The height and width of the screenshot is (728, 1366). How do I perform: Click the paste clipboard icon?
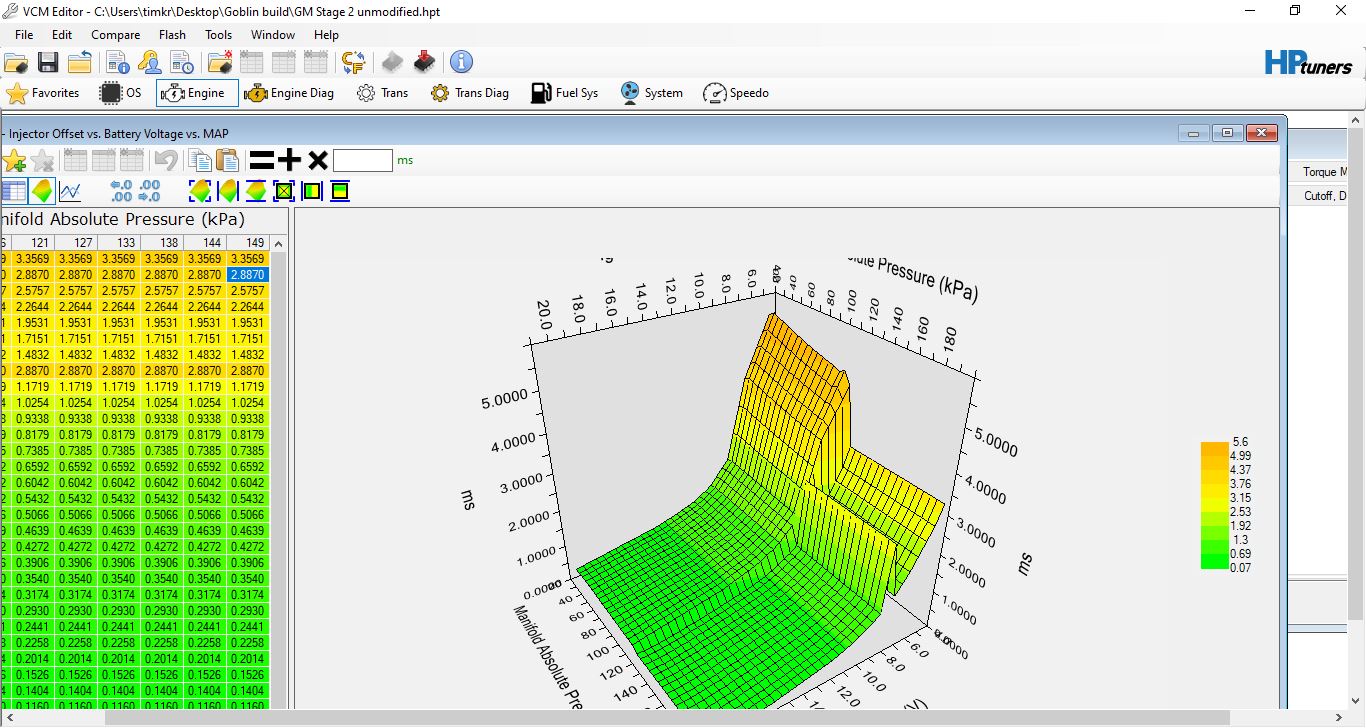[x=228, y=160]
